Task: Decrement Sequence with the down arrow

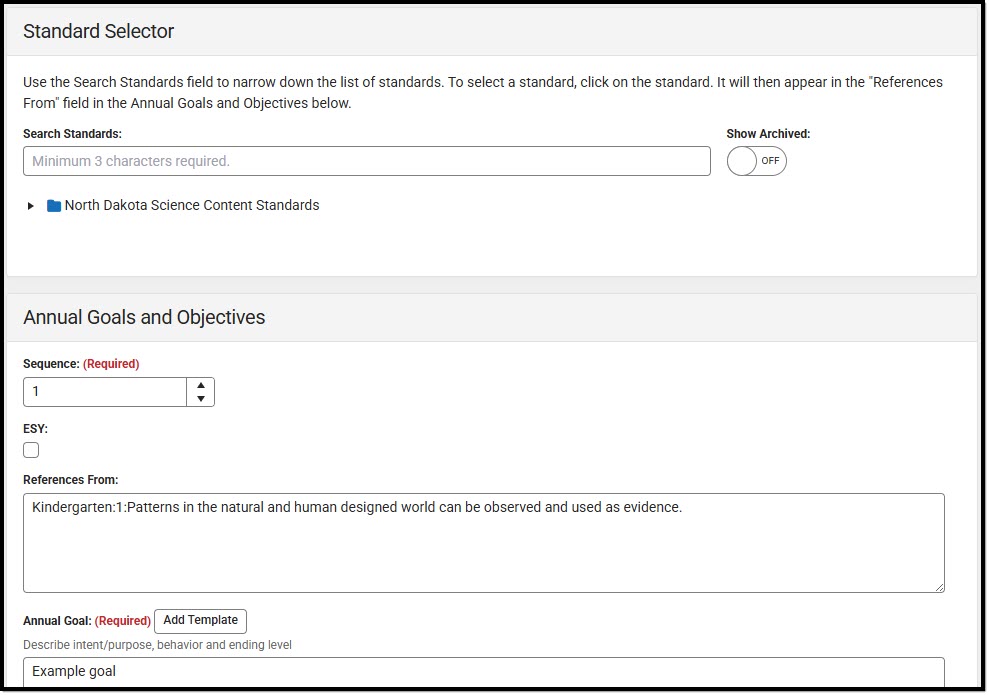Action: (x=200, y=398)
